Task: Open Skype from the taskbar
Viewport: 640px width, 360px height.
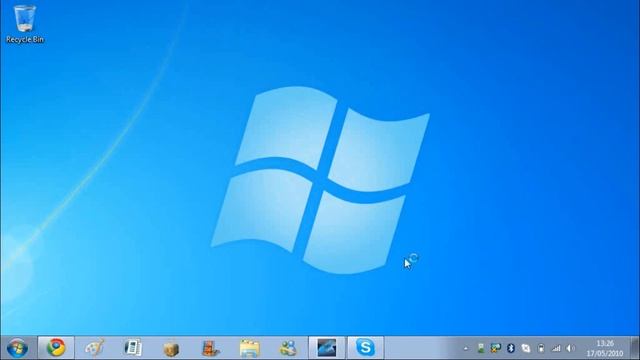Action: tap(365, 348)
